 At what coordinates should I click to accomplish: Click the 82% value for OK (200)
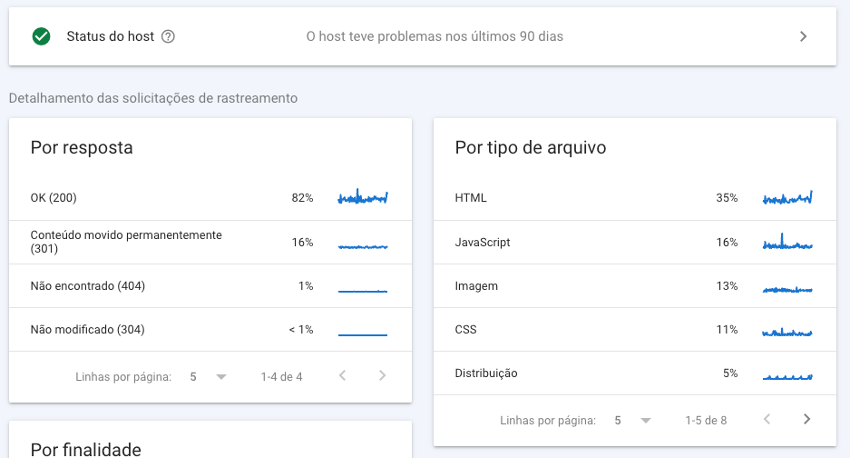302,198
